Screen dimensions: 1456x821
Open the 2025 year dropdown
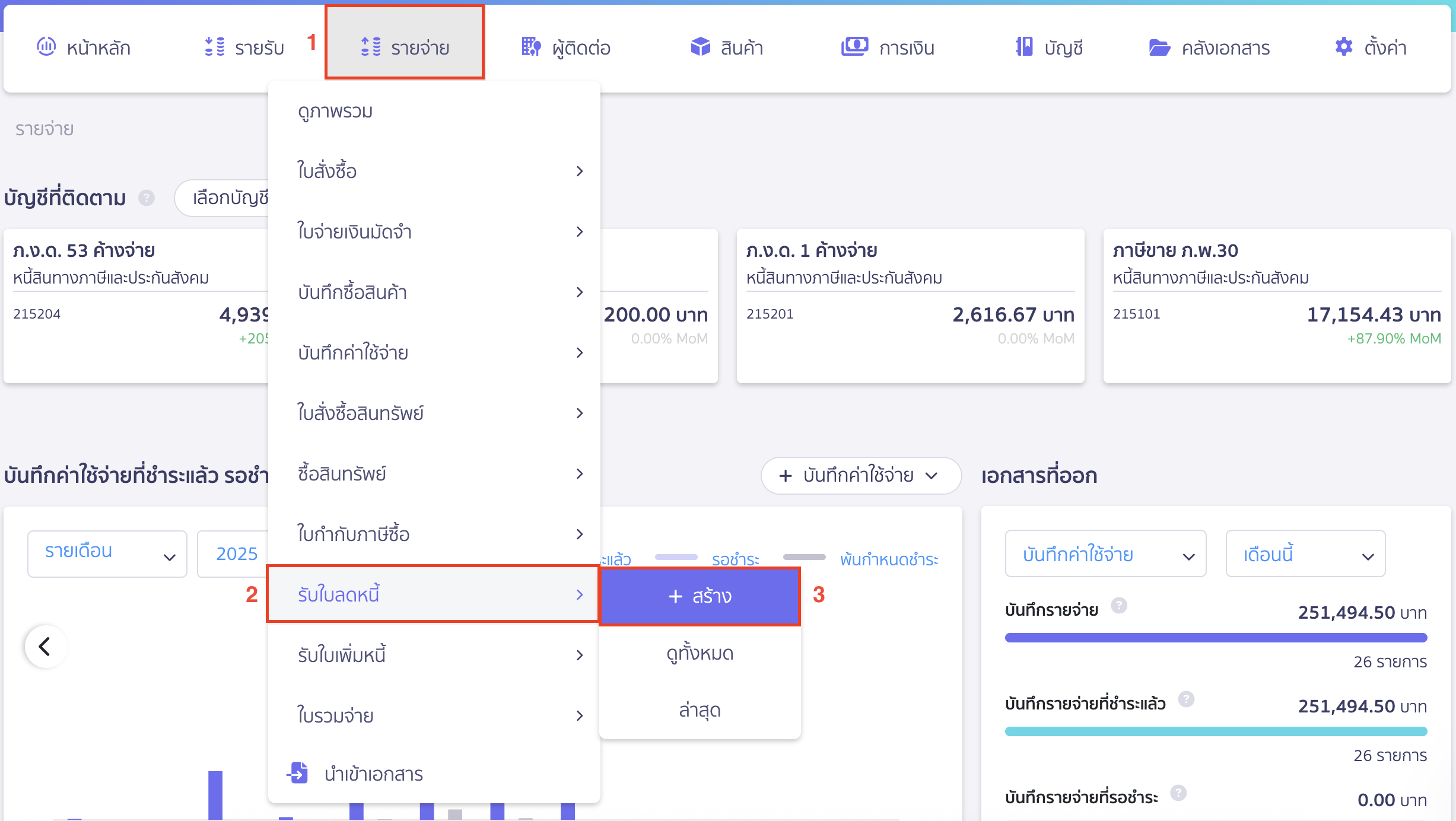click(233, 553)
